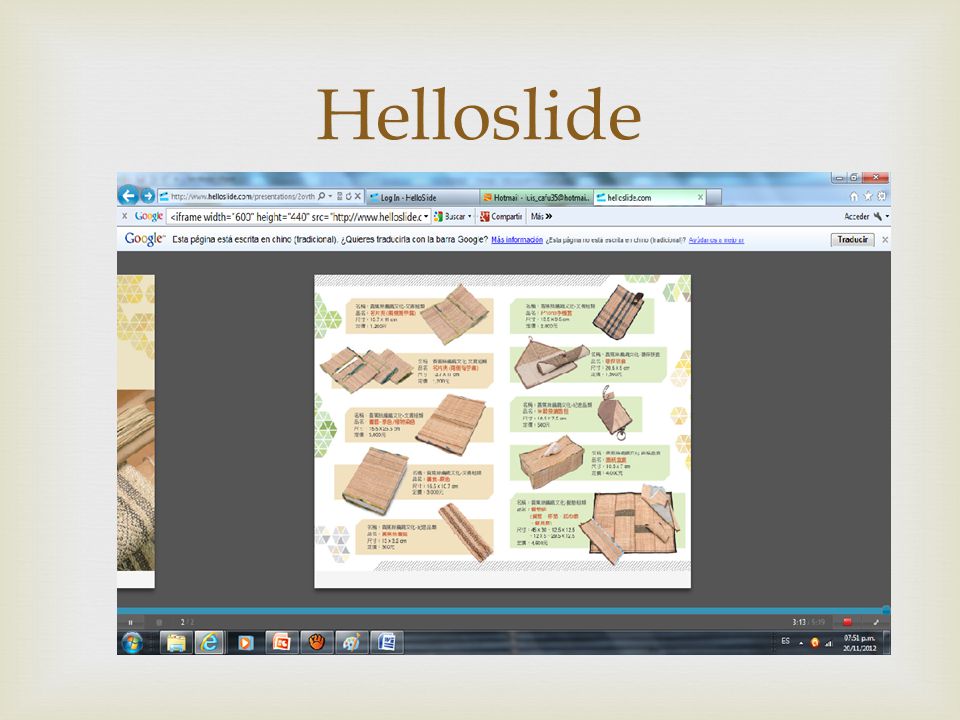960x720 pixels.
Task: Open a new blank tab
Action: [714, 197]
